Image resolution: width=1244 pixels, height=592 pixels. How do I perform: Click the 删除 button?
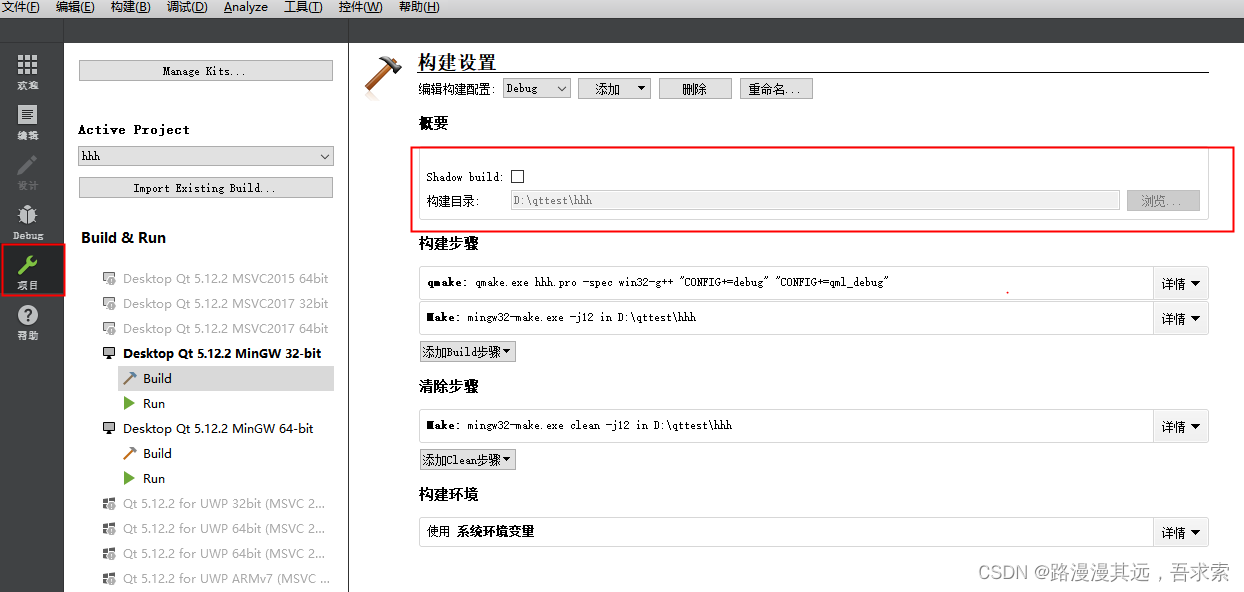695,88
